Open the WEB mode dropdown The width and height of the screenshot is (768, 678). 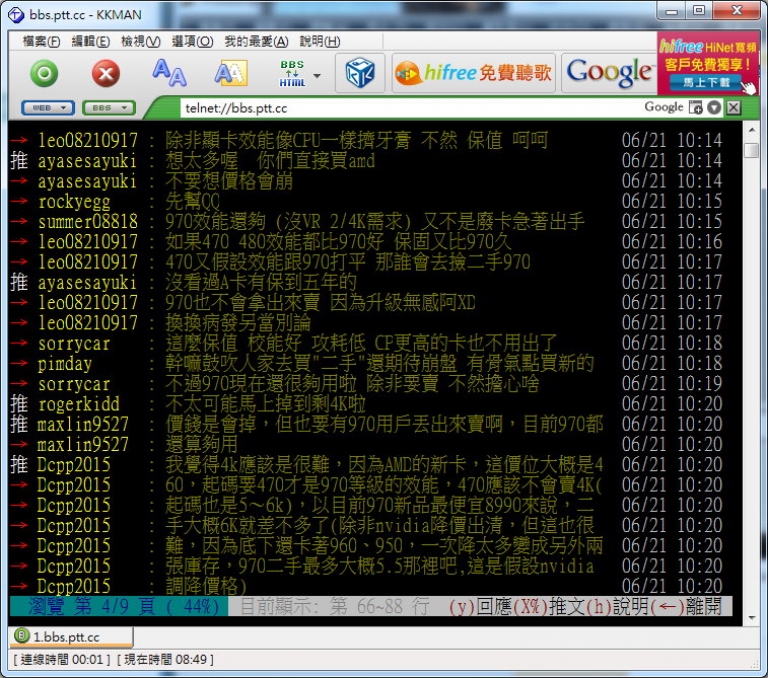pyautogui.click(x=48, y=108)
